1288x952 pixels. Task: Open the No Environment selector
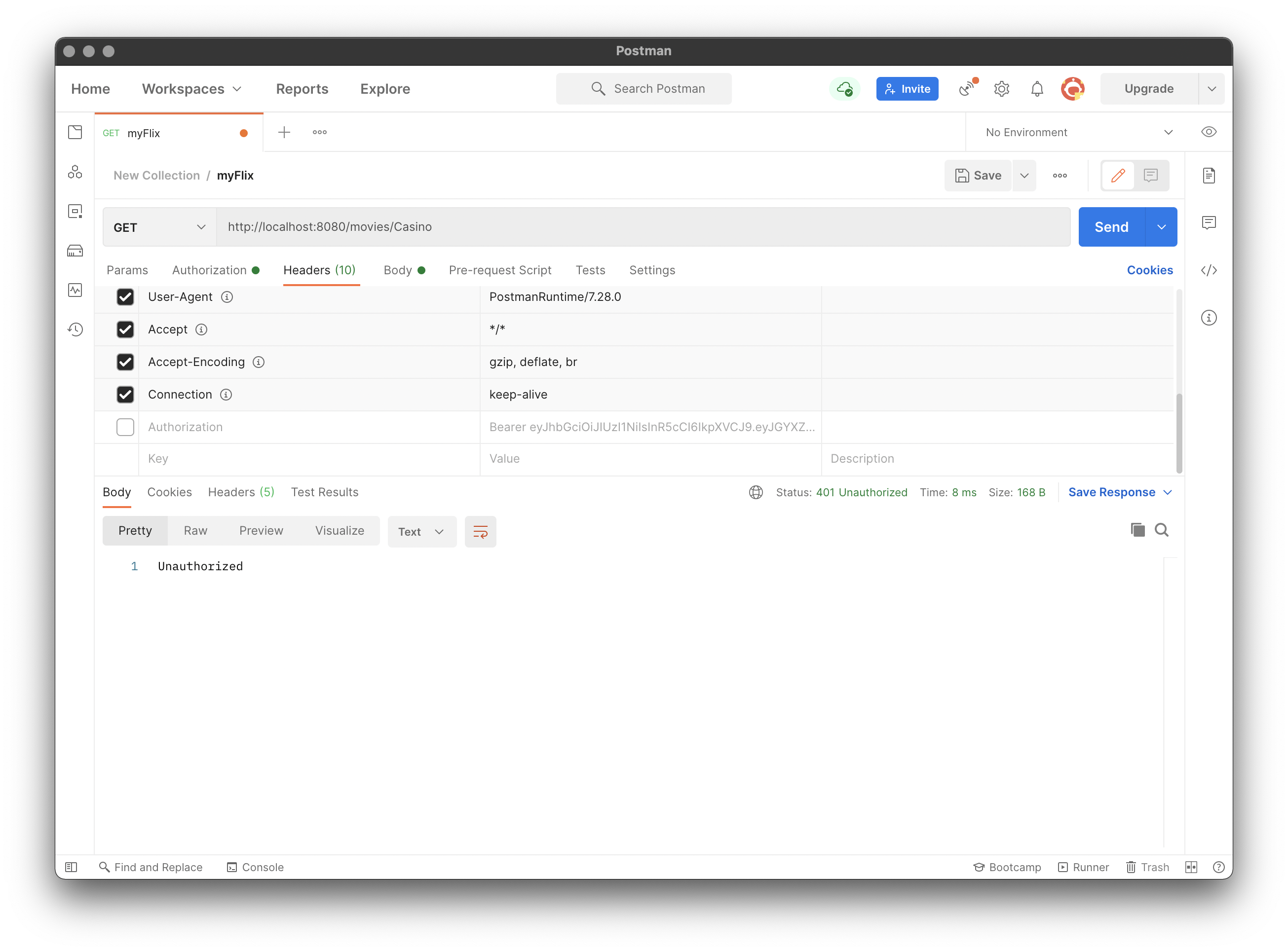click(x=1078, y=132)
